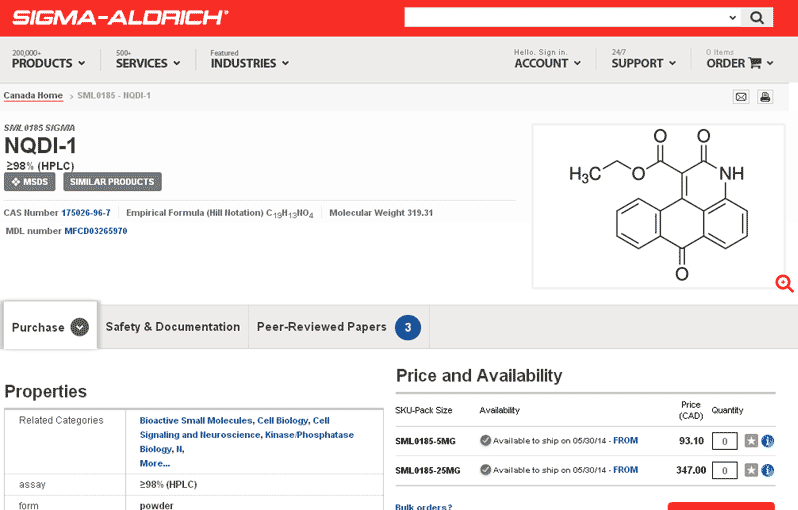Click the search magnifier icon
The width and height of the screenshot is (798, 510).
(x=757, y=18)
